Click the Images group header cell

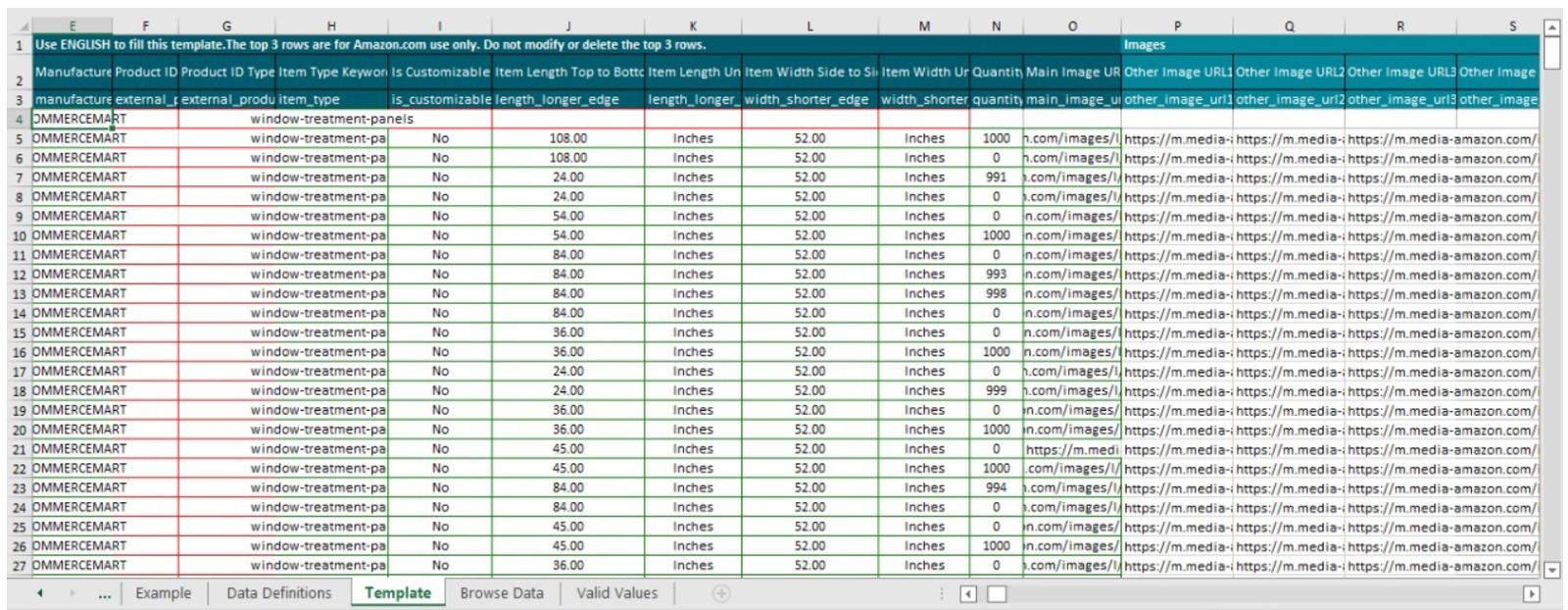click(1330, 45)
